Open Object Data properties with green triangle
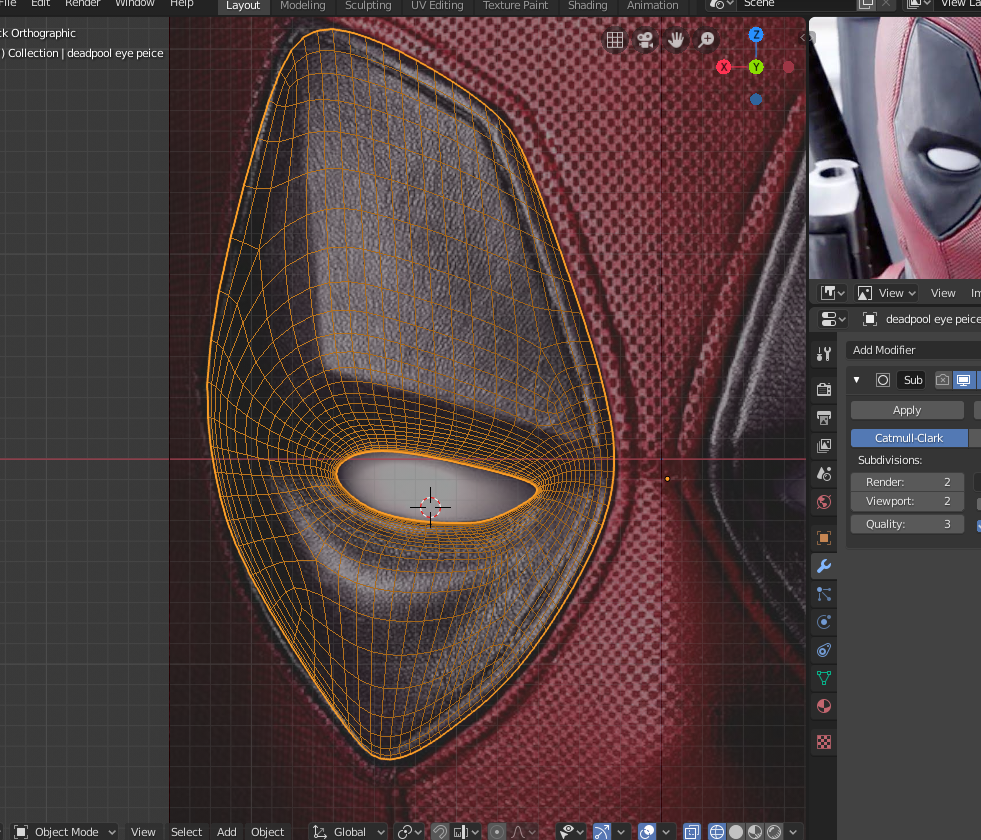Screen dimensions: 981x840 click(824, 678)
